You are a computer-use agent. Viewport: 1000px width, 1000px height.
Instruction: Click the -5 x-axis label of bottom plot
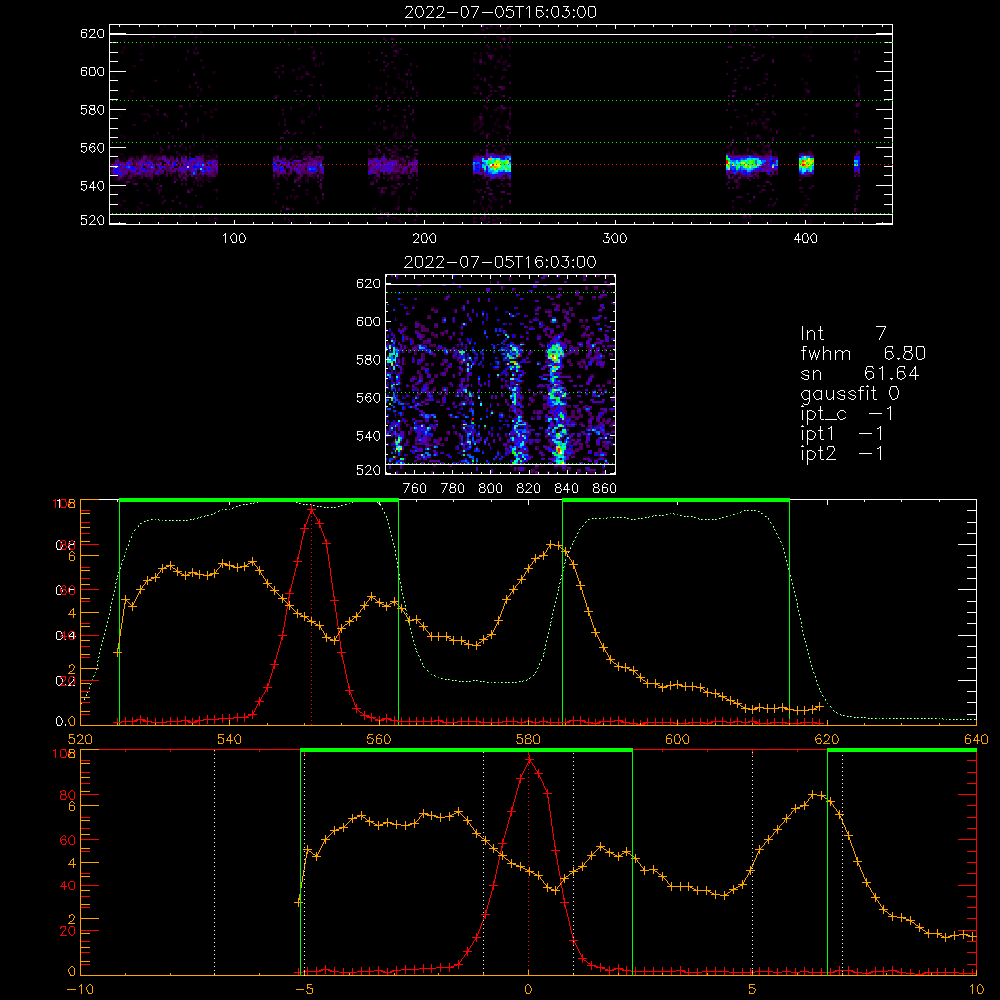(304, 990)
